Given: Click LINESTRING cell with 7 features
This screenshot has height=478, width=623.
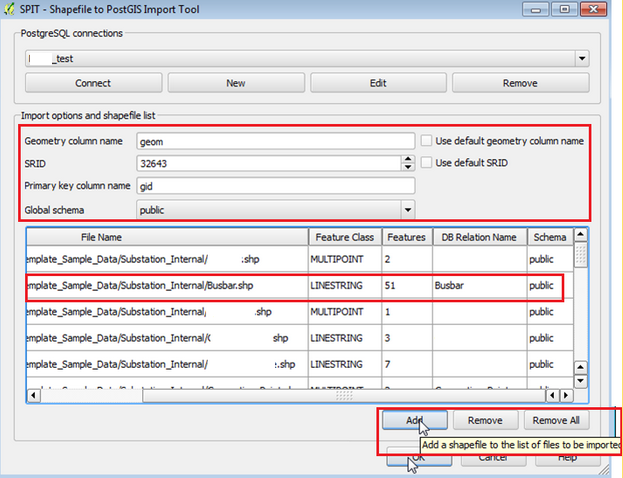Looking at the screenshot, I should pos(345,364).
